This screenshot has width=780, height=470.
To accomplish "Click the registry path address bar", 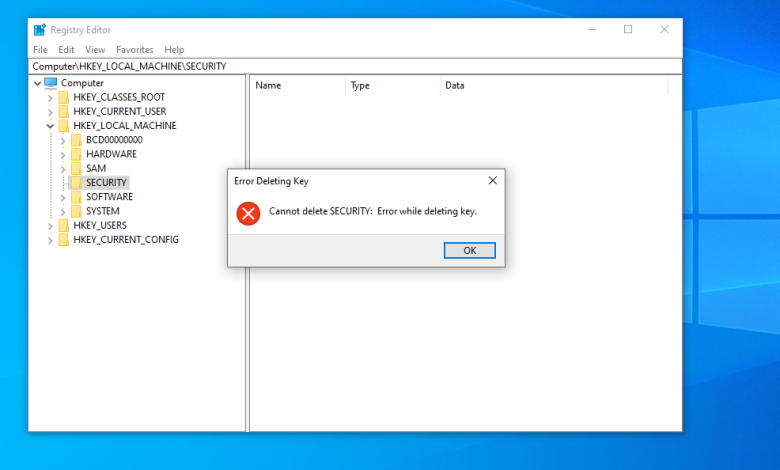I will [x=355, y=66].
